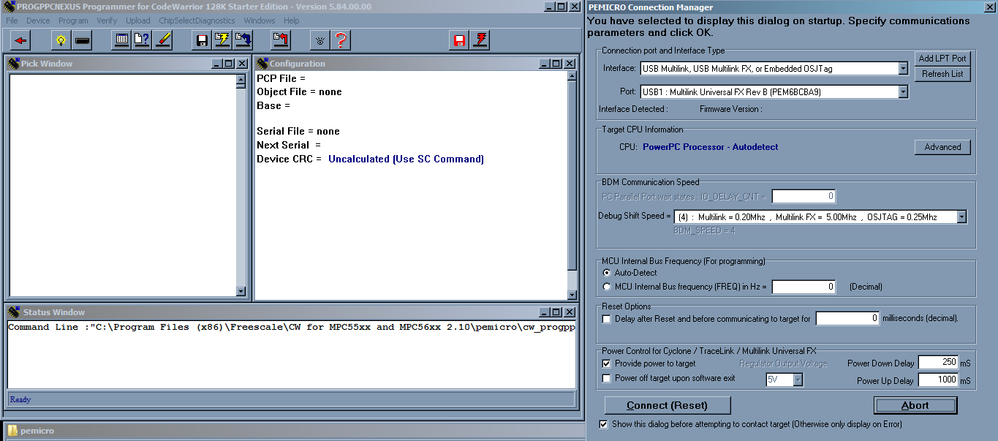Expand the Interface dropdown list

903,68
